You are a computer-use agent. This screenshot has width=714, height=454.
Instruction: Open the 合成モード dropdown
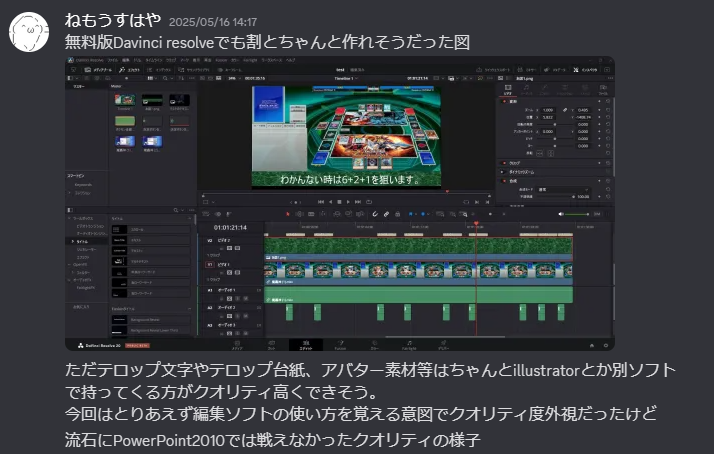click(x=564, y=189)
